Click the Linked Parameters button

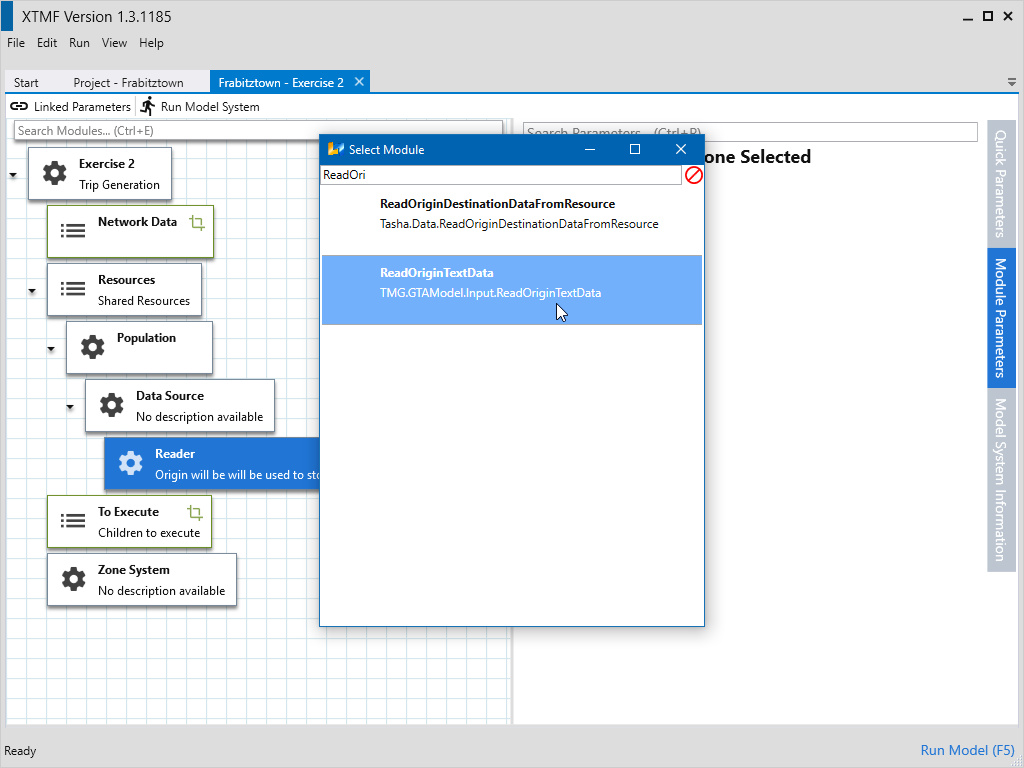71,107
